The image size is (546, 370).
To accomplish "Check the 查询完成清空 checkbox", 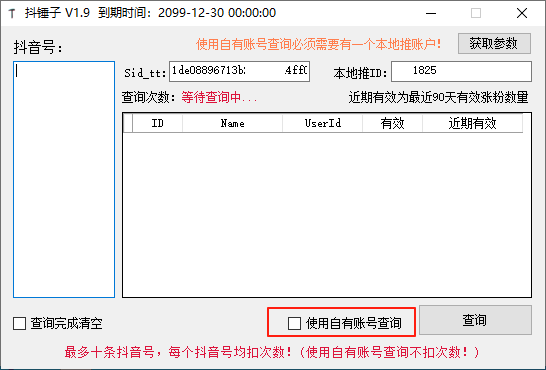I will click(x=20, y=323).
